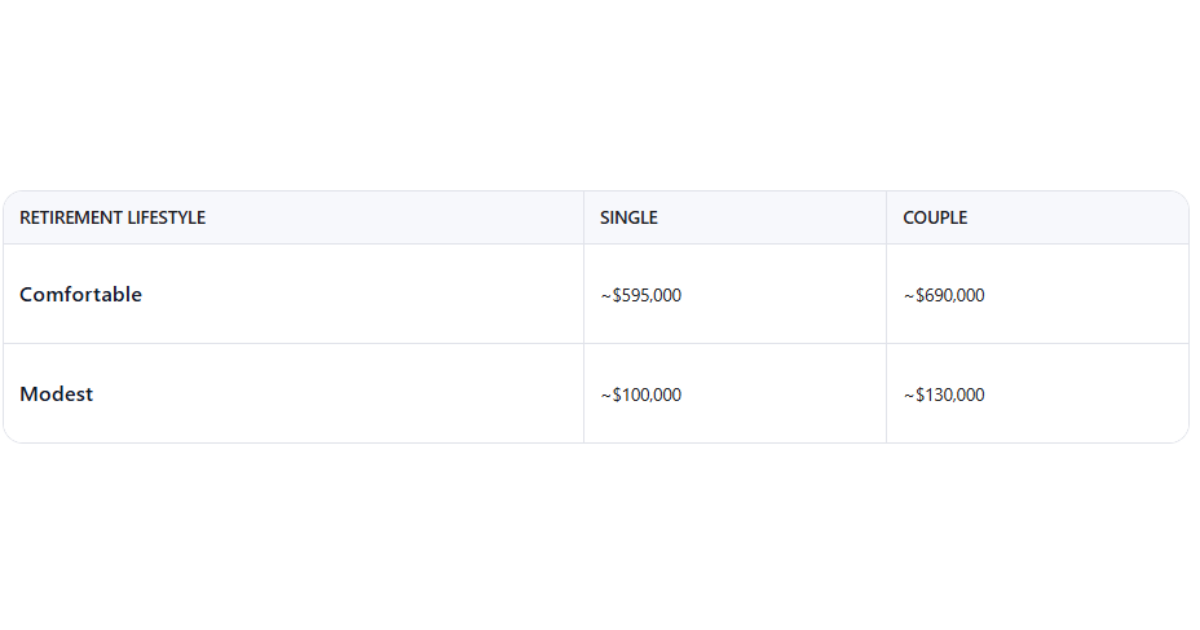Click the tilde before $595,000

pyautogui.click(x=606, y=296)
